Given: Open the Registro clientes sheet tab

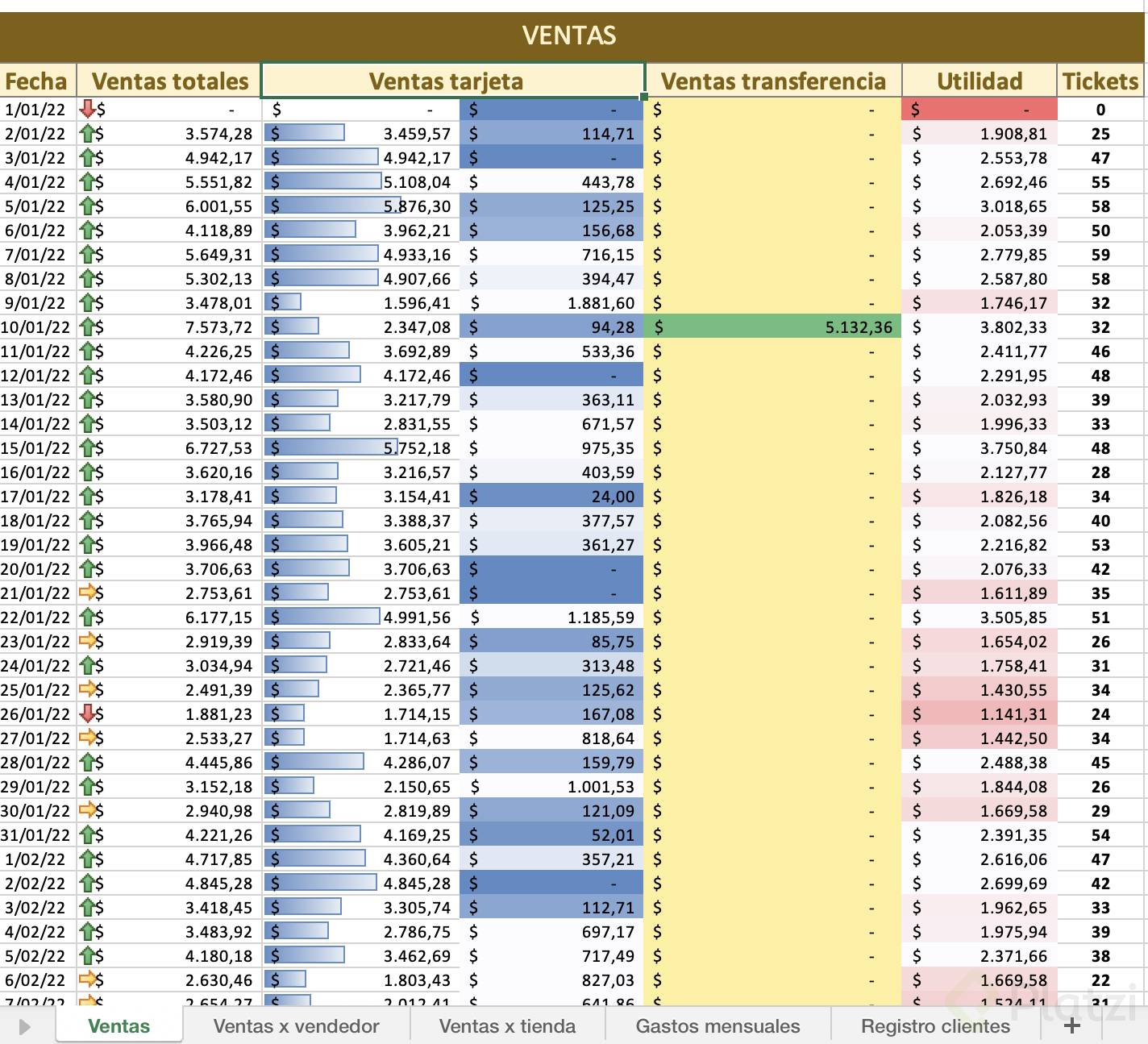Looking at the screenshot, I should coord(935,1025).
